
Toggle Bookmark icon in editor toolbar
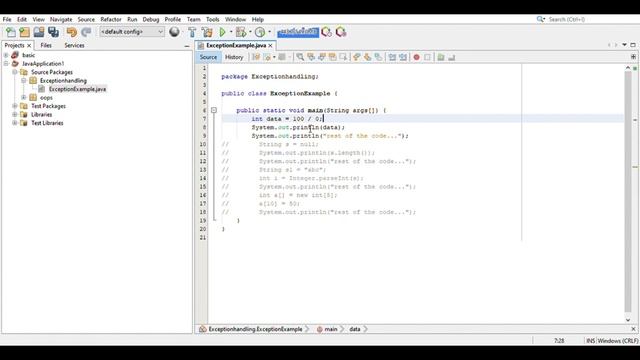point(378,57)
